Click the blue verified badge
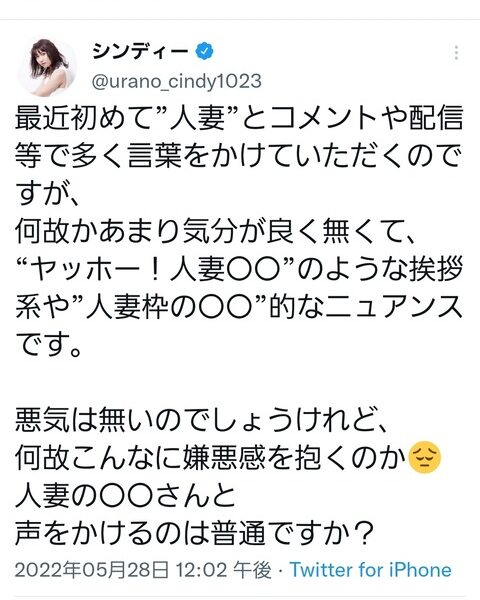The height and width of the screenshot is (600, 480). [x=205, y=51]
